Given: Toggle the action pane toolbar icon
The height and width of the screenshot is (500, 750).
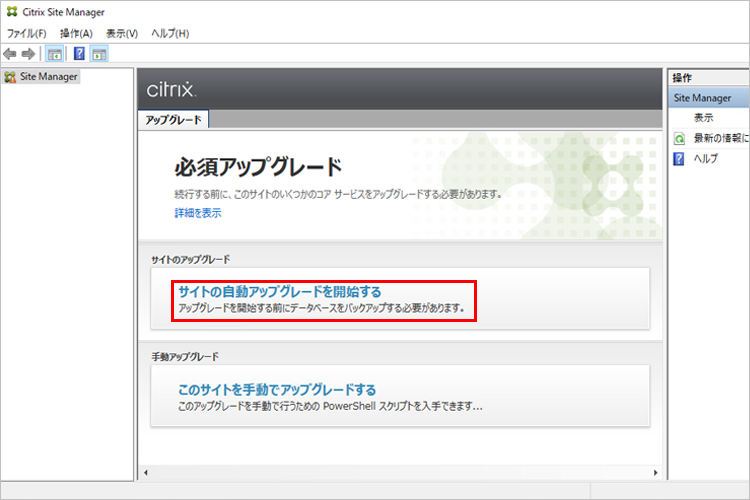Looking at the screenshot, I should pyautogui.click(x=99, y=53).
